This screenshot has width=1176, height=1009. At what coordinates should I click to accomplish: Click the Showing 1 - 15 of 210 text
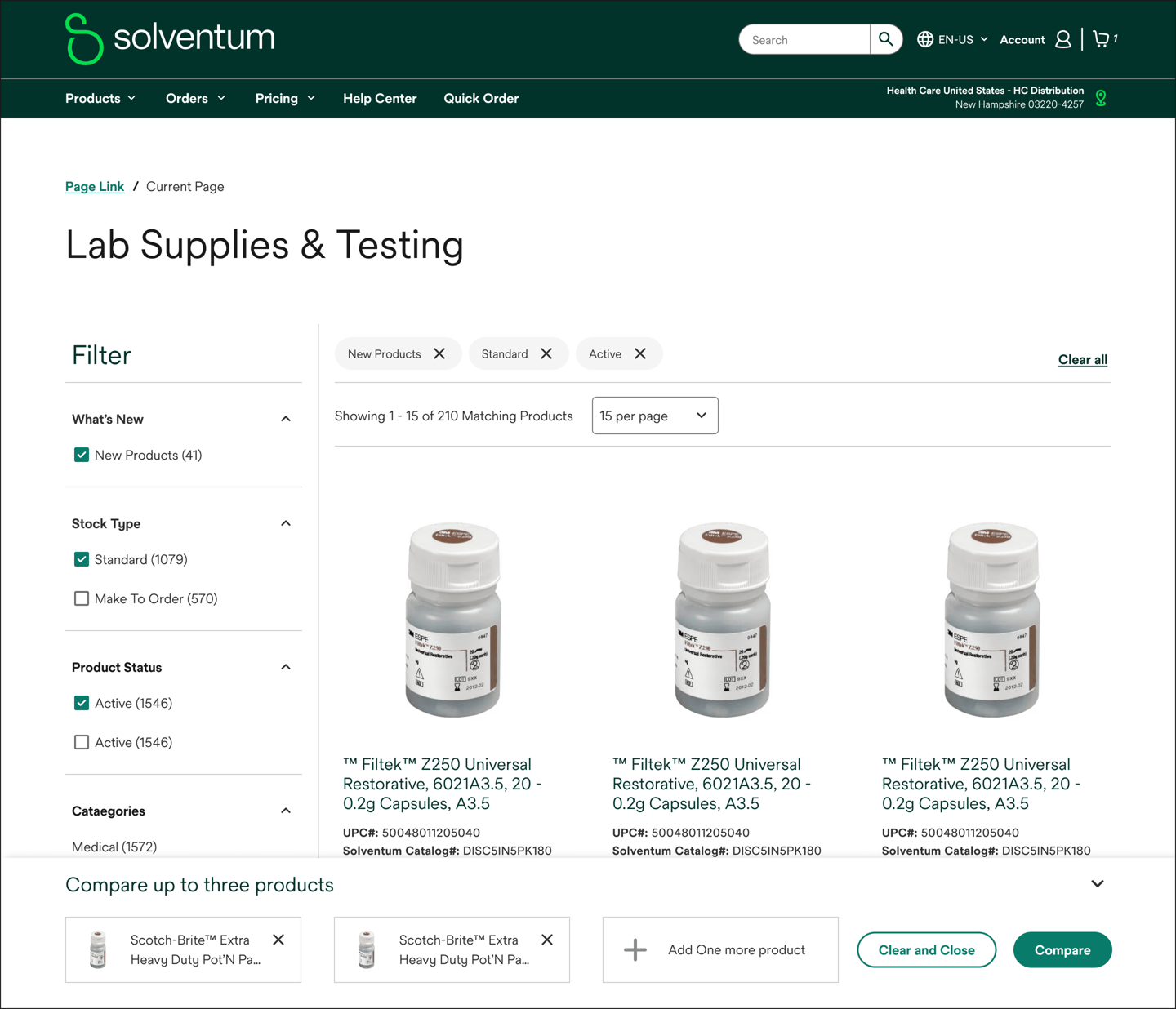click(x=454, y=416)
